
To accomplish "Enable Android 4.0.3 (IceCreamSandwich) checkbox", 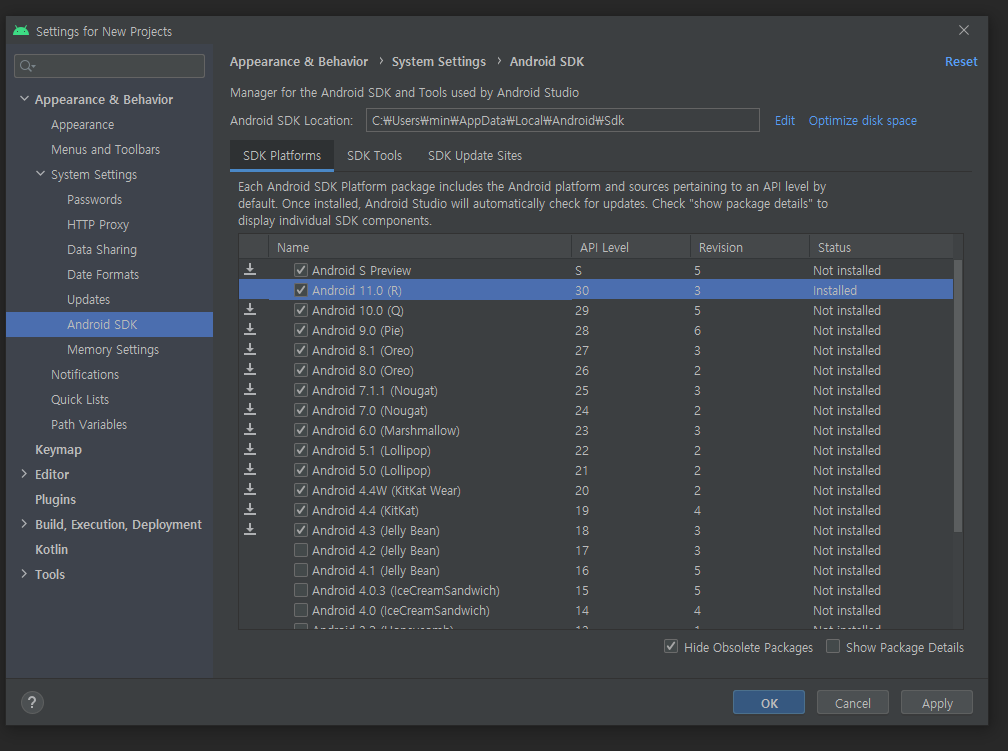I will click(x=300, y=590).
